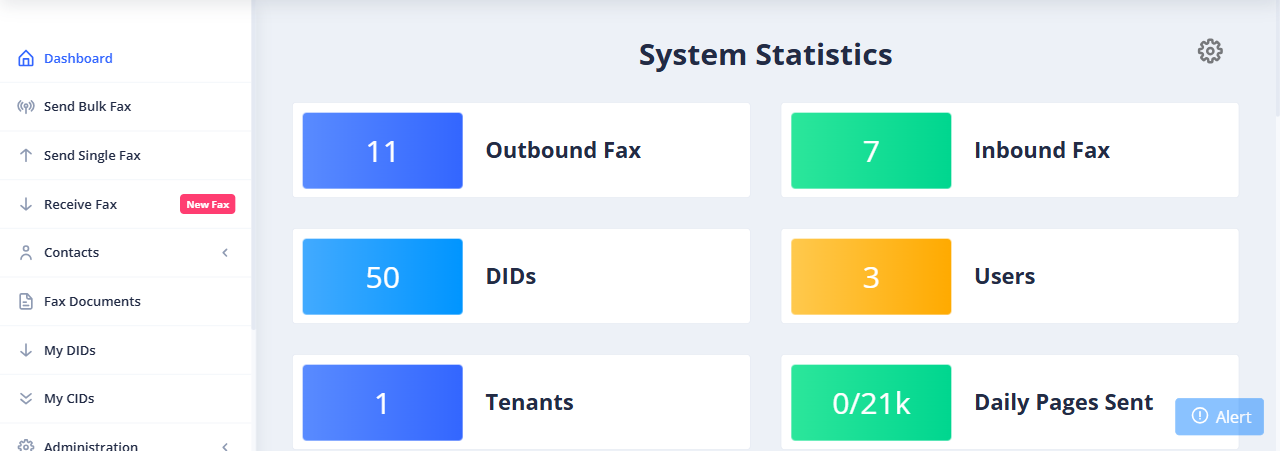
Task: Click the Tenants count 1 tile
Action: 382,403
